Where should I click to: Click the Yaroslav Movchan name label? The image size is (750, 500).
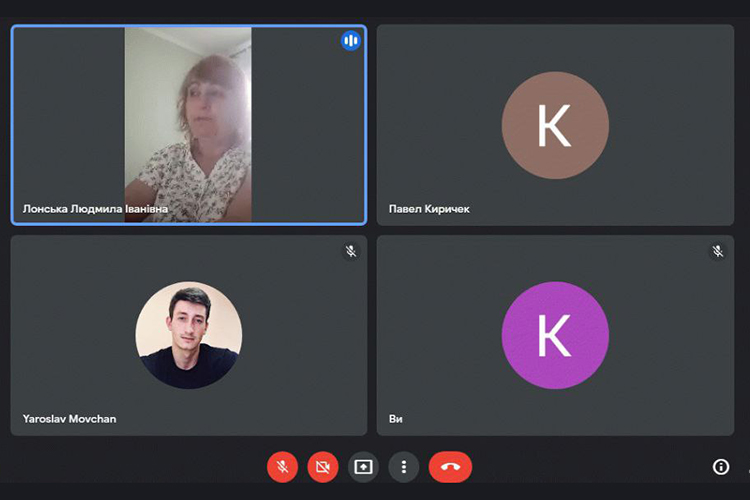click(69, 419)
